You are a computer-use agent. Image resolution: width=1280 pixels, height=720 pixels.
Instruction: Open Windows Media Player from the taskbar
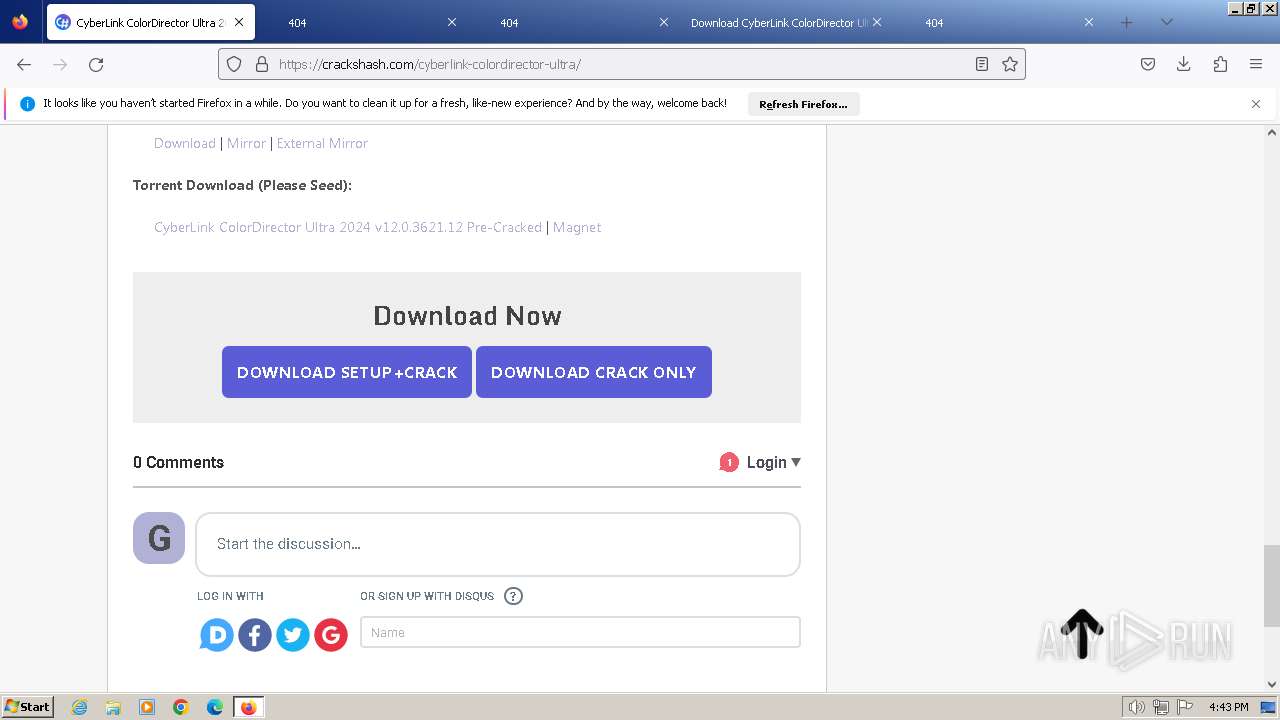pos(147,707)
